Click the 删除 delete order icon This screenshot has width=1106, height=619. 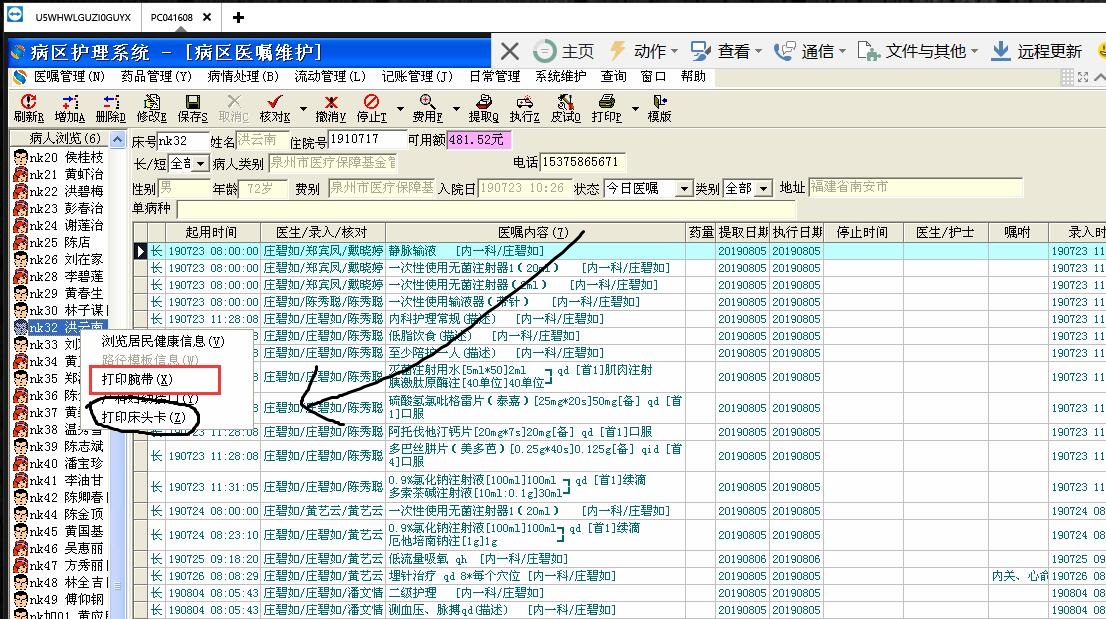(111, 108)
